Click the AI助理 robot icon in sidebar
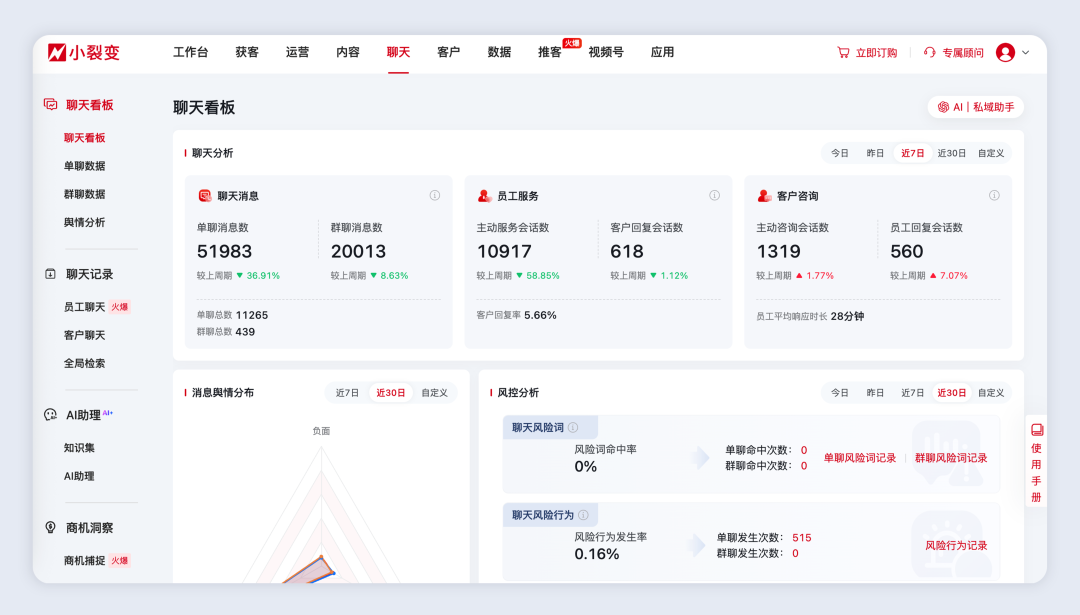Screen dimensions: 1080x615 48,413
